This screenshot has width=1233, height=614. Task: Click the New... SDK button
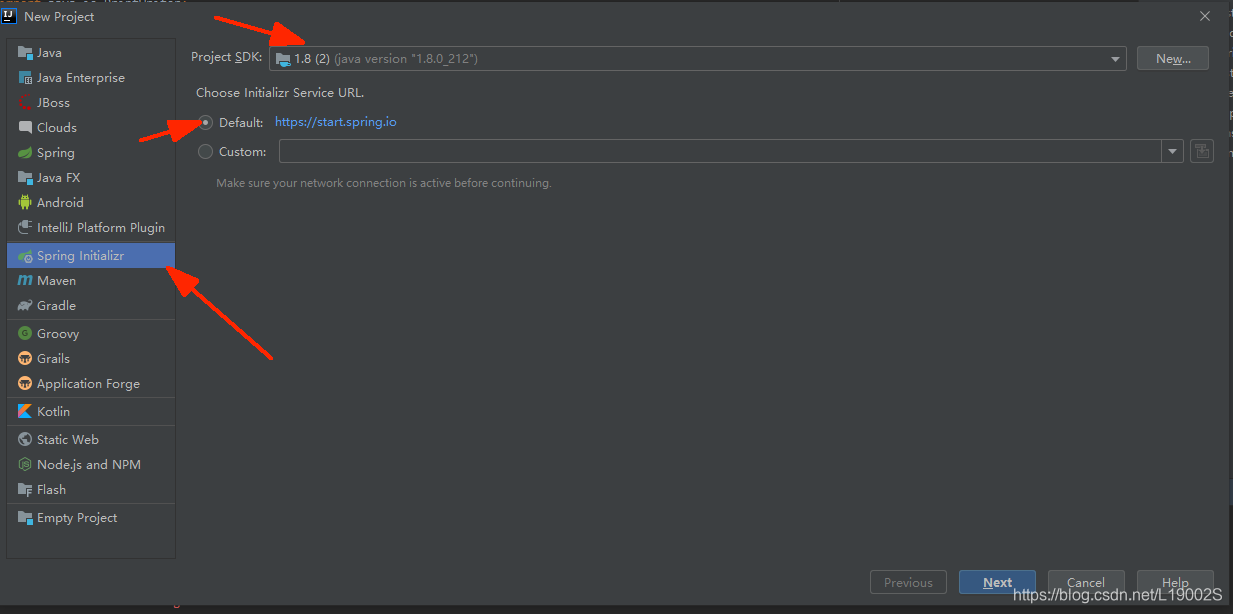coord(1173,59)
